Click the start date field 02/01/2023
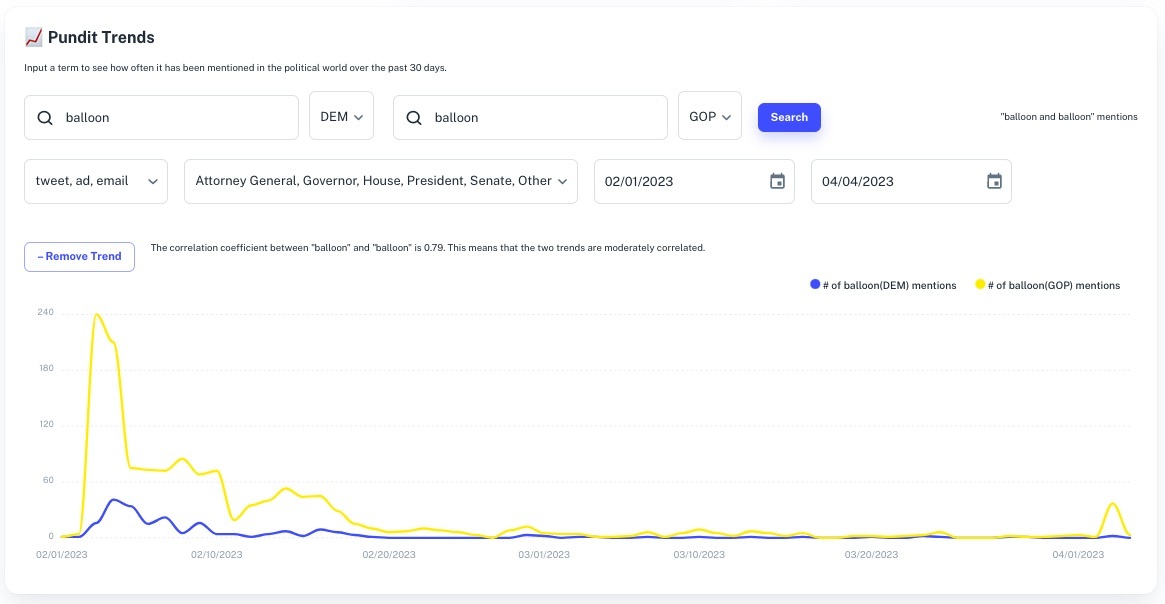 [x=694, y=181]
